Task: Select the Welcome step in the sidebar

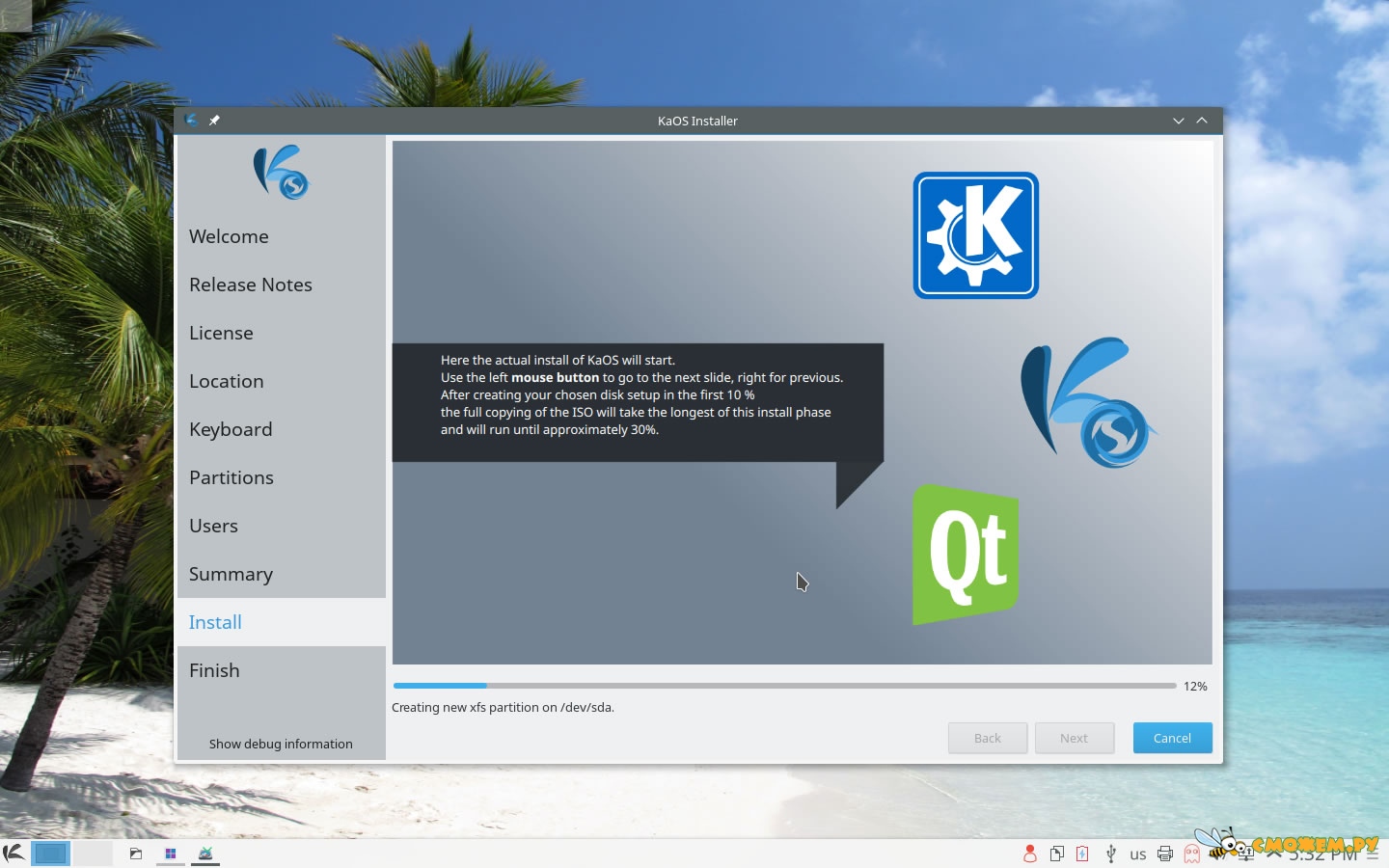Action: (x=282, y=236)
